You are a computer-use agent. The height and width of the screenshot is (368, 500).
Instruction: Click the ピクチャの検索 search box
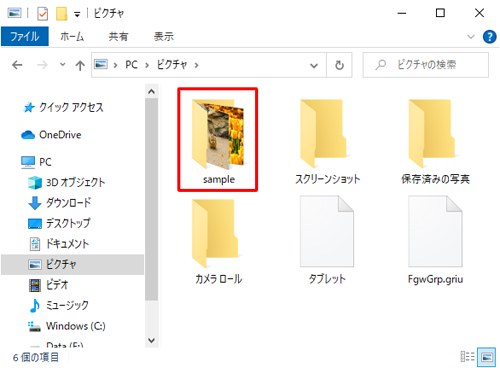426,65
